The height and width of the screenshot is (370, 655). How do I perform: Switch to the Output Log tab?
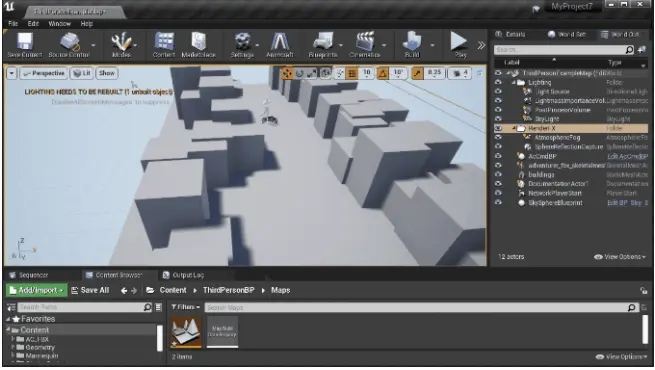pyautogui.click(x=183, y=275)
